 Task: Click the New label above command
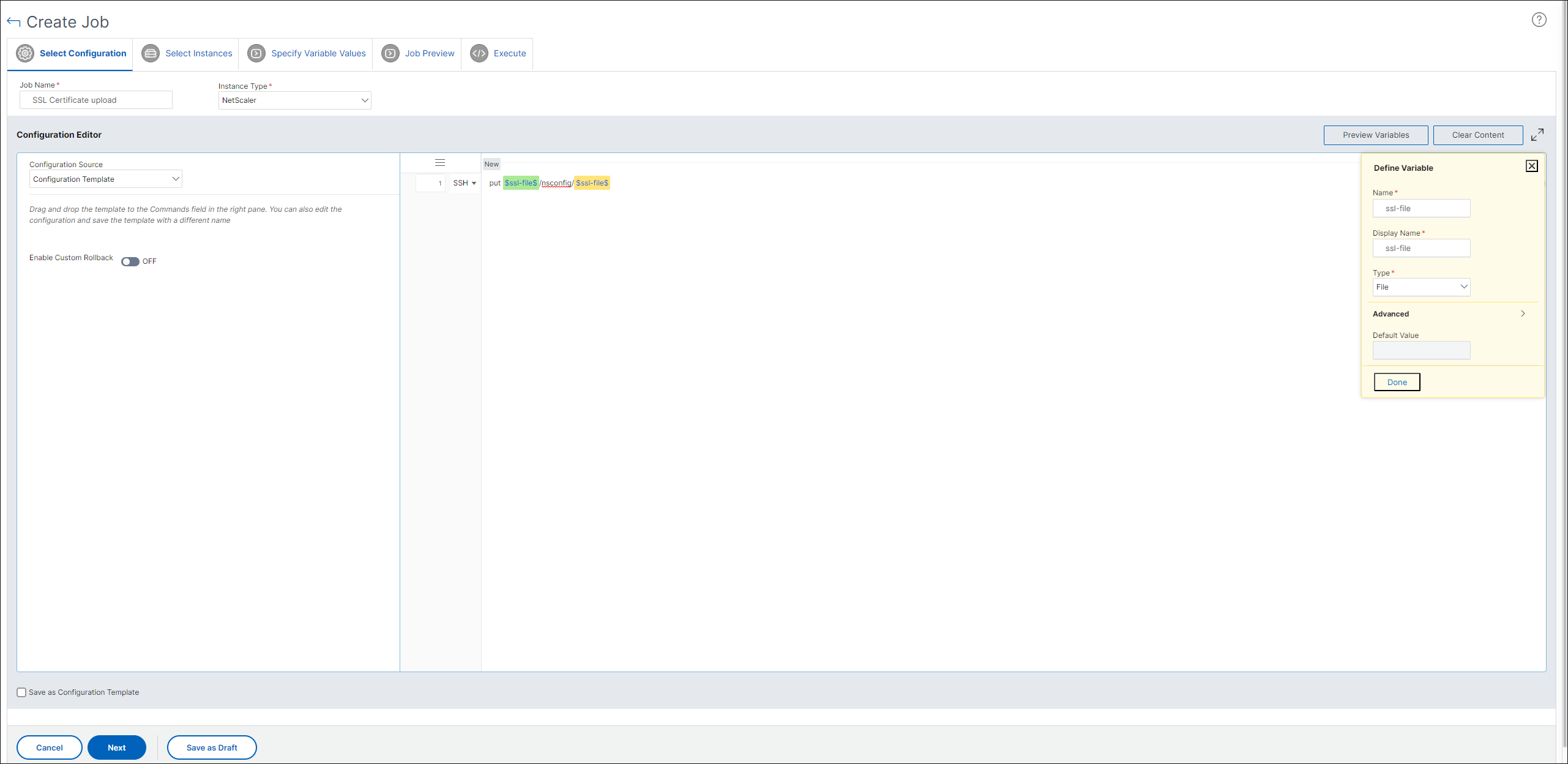(491, 164)
